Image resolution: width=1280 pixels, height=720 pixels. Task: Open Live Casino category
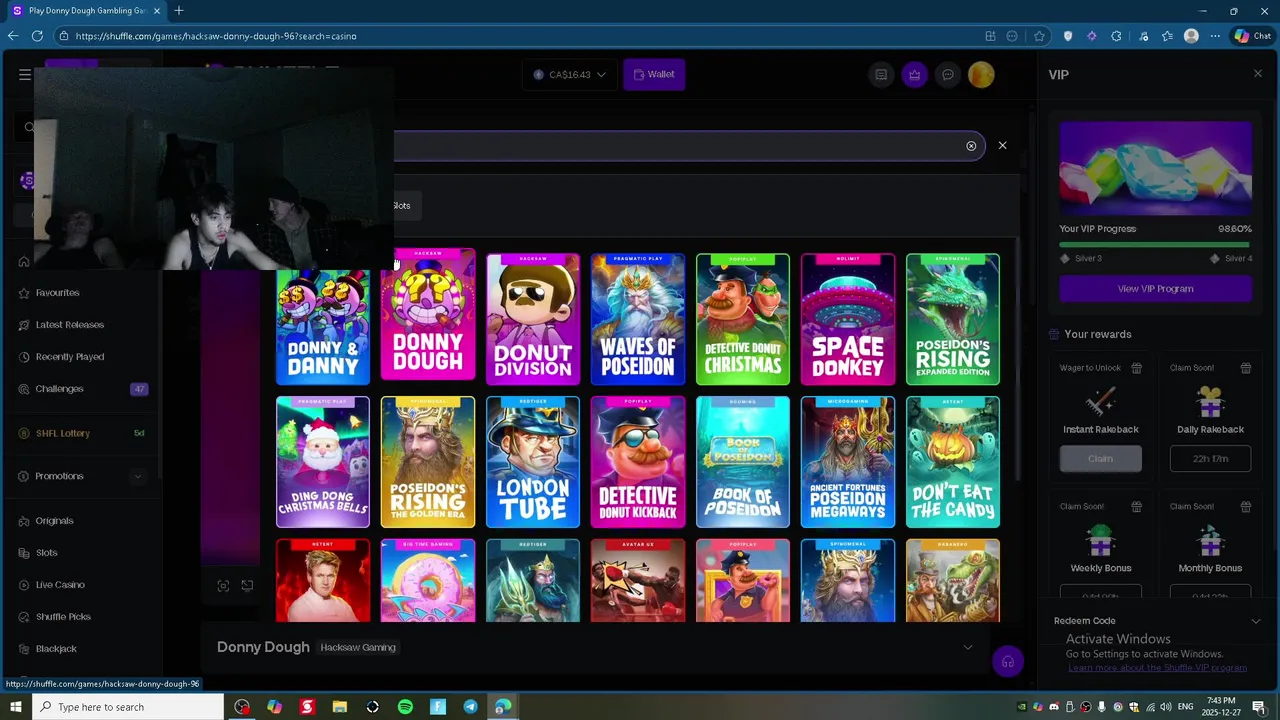coord(60,585)
